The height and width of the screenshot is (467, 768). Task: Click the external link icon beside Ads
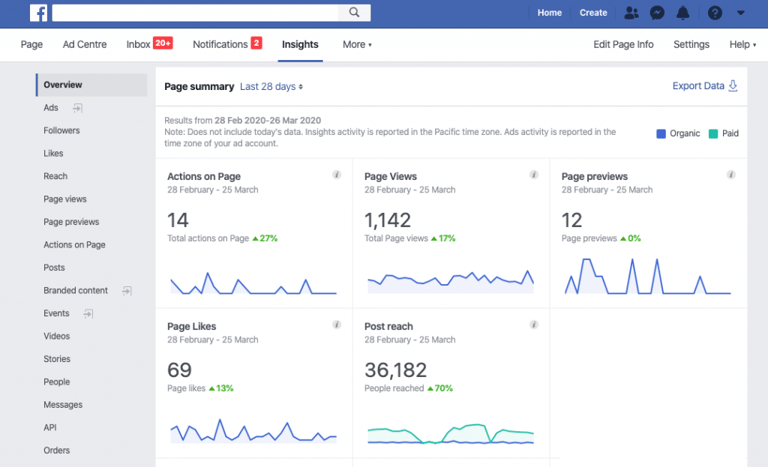point(77,108)
